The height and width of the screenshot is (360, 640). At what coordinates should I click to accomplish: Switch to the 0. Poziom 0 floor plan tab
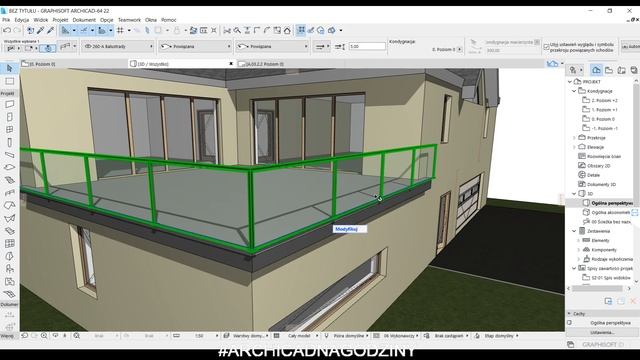(73, 64)
